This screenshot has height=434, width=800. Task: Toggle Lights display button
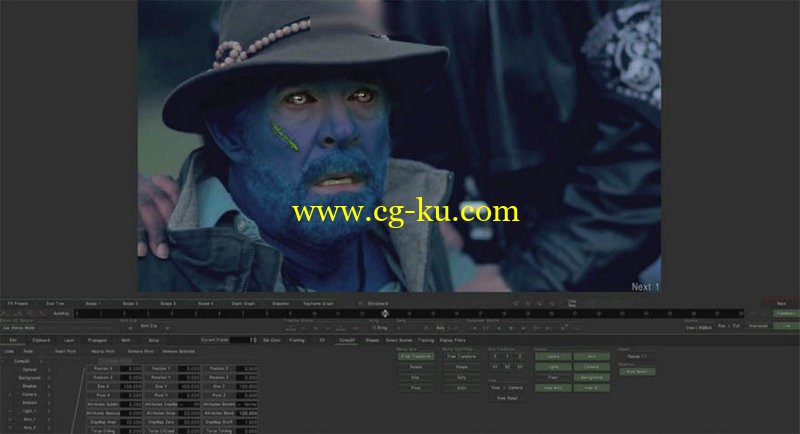pyautogui.click(x=553, y=367)
